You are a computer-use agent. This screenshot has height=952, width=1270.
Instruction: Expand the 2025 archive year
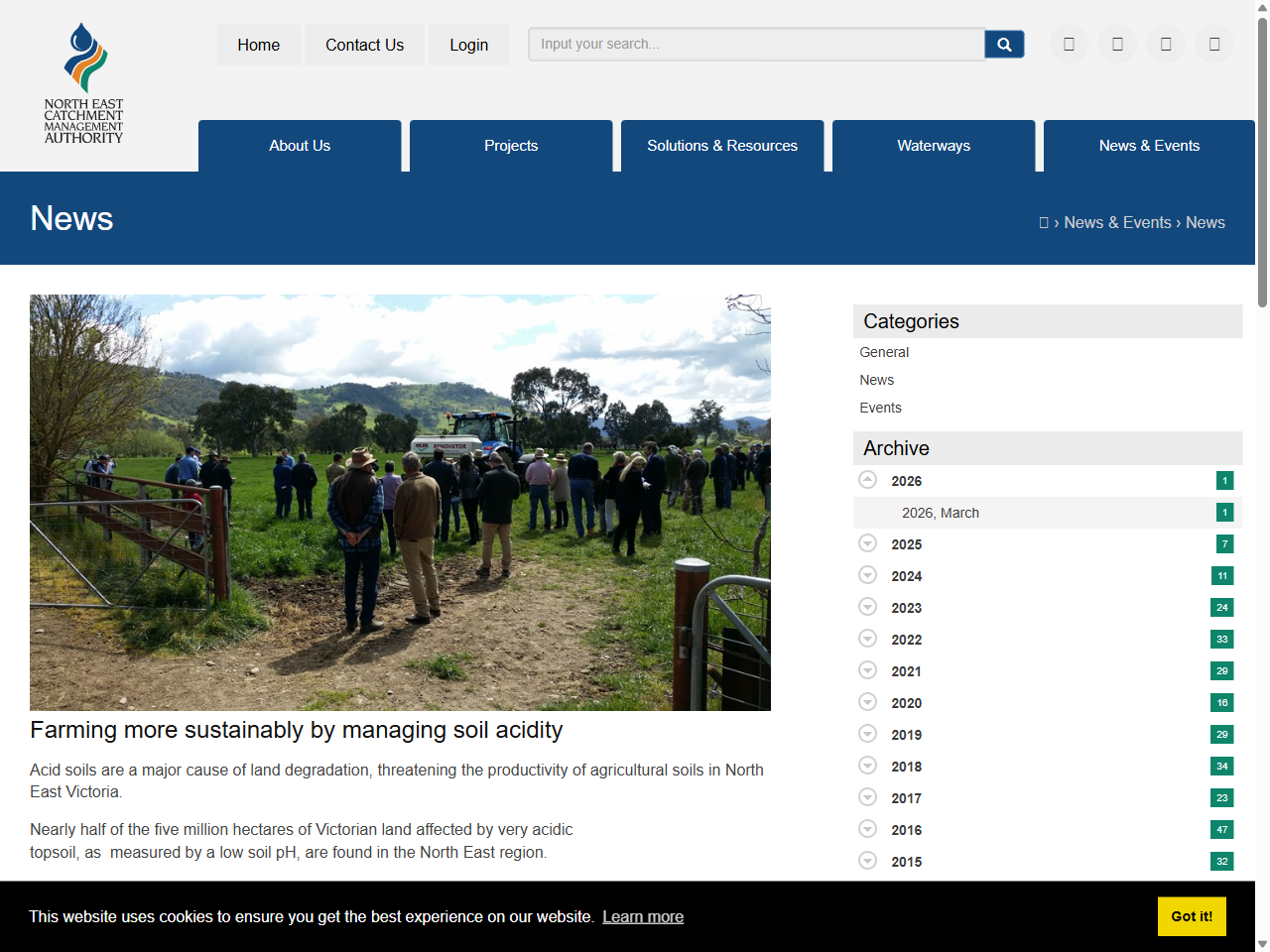point(867,543)
